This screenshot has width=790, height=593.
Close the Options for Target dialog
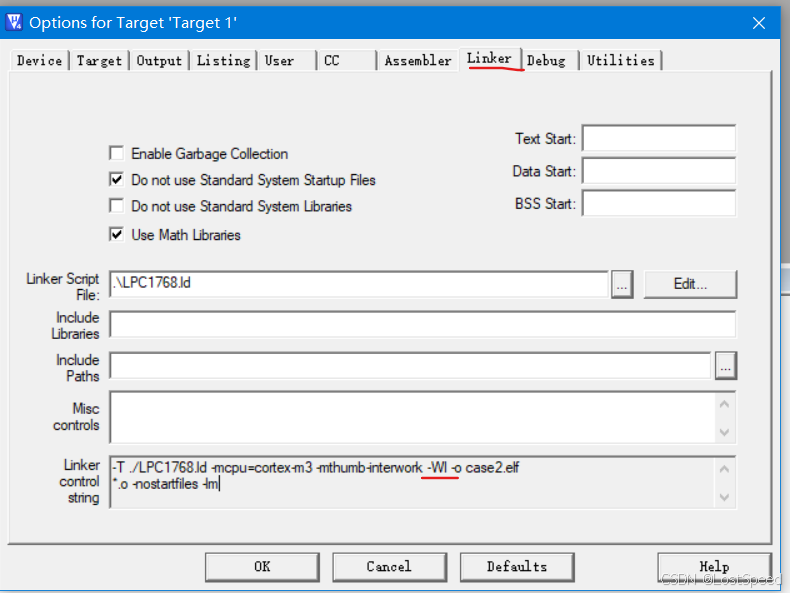click(759, 23)
